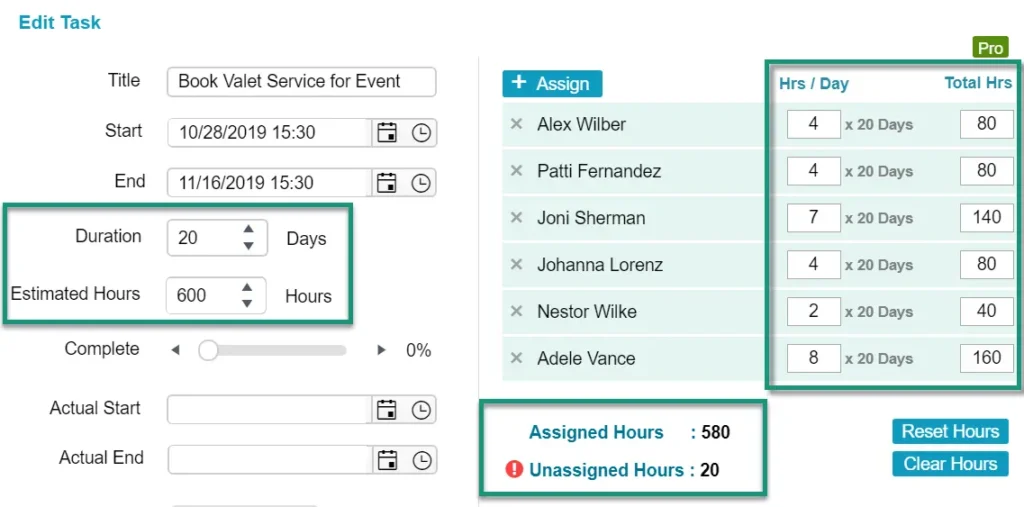This screenshot has width=1024, height=507.
Task: Click Clear Hours button
Action: pos(950,464)
